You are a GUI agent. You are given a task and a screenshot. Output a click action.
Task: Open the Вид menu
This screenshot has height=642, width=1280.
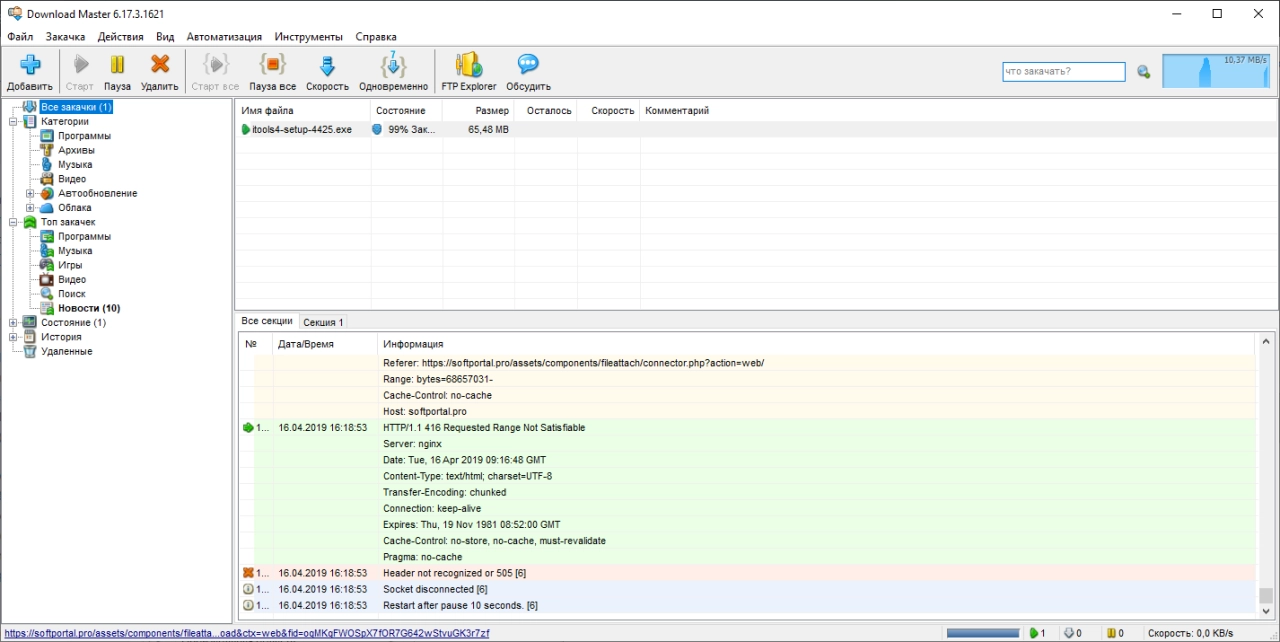(x=165, y=36)
